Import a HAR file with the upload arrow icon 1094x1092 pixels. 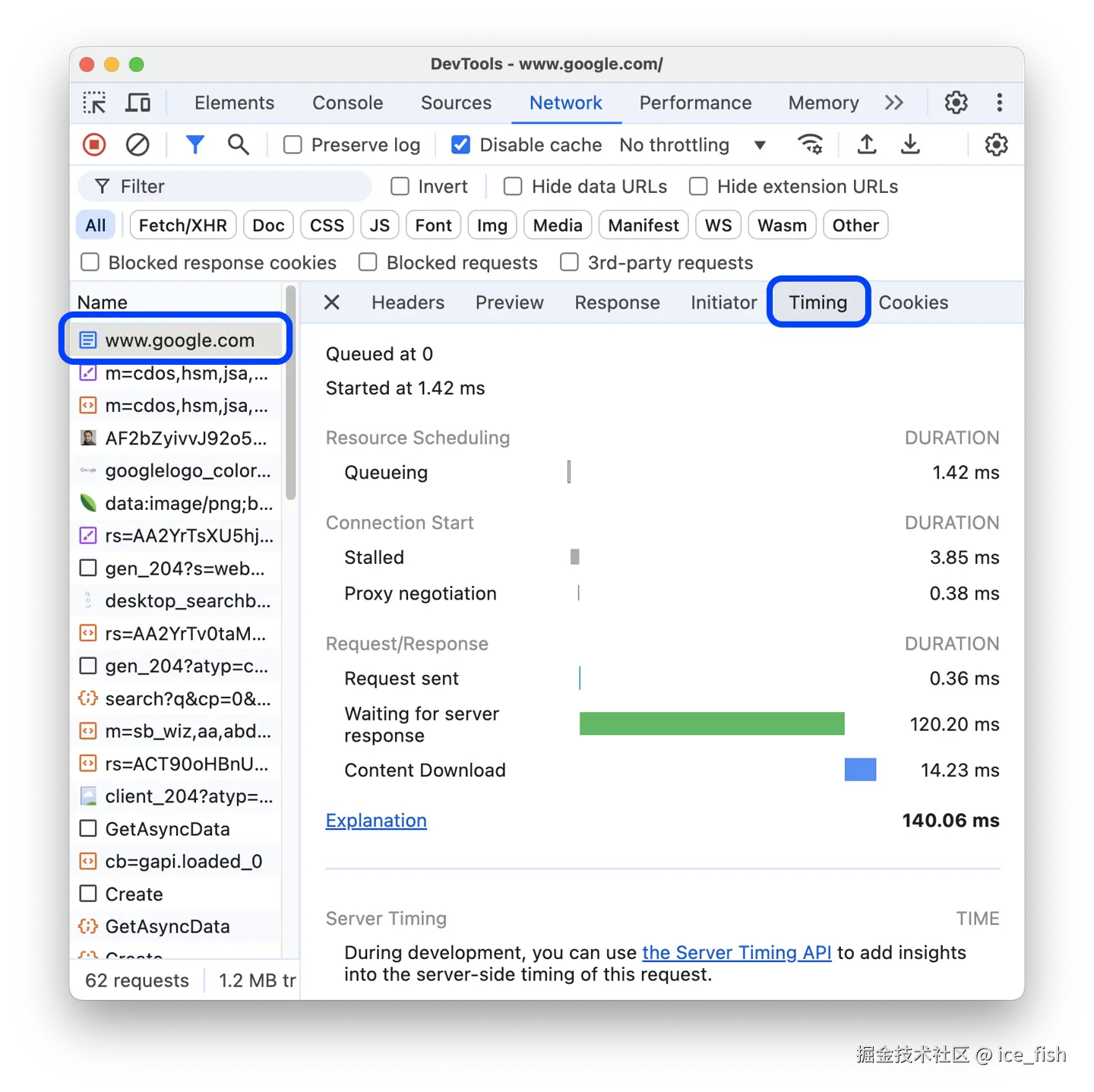coord(867,144)
